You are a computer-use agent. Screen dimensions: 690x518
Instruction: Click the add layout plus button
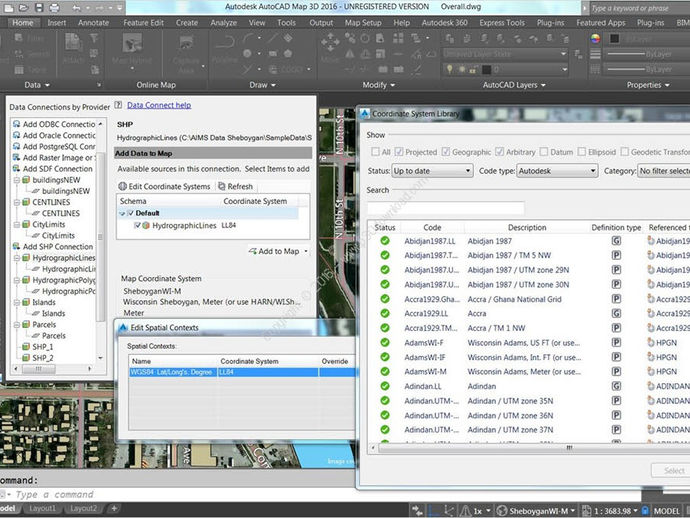(x=114, y=508)
